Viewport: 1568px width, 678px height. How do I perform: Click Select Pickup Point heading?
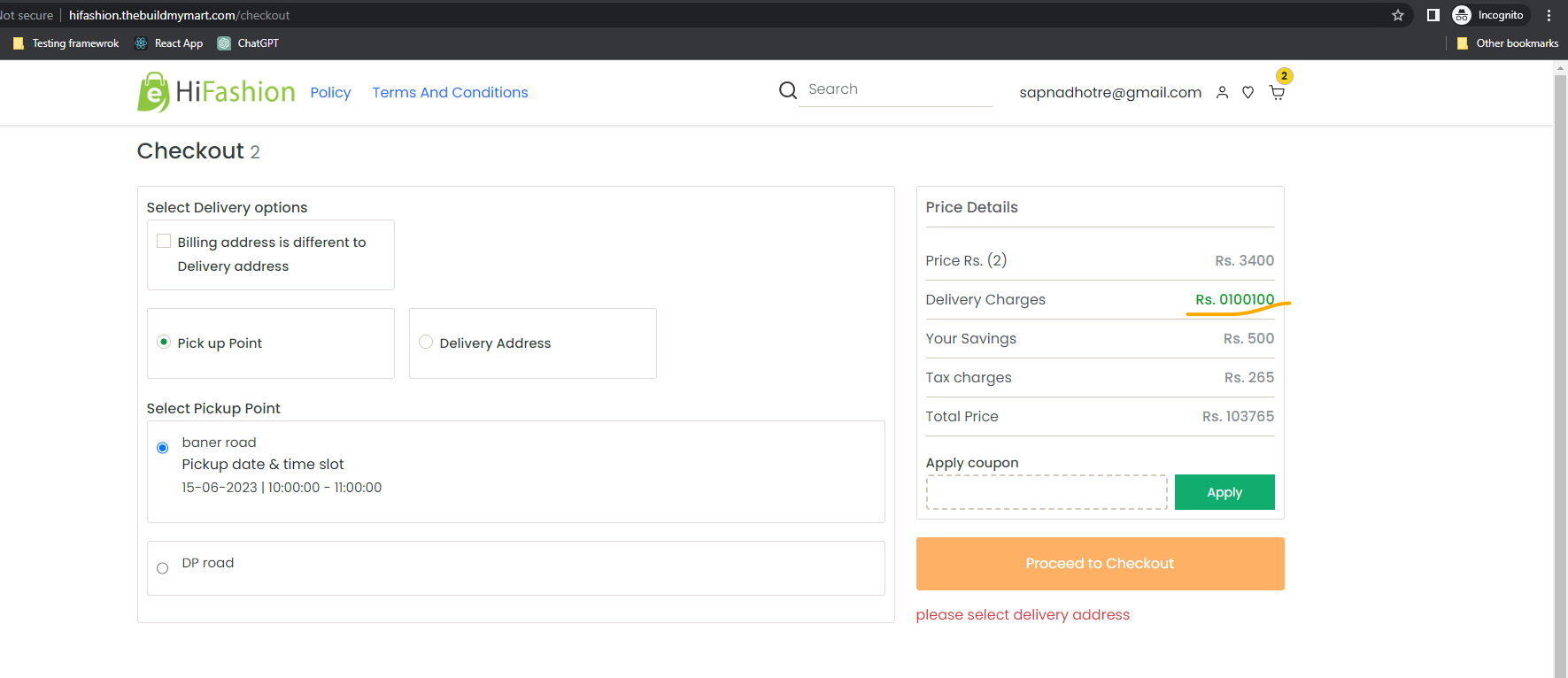213,408
